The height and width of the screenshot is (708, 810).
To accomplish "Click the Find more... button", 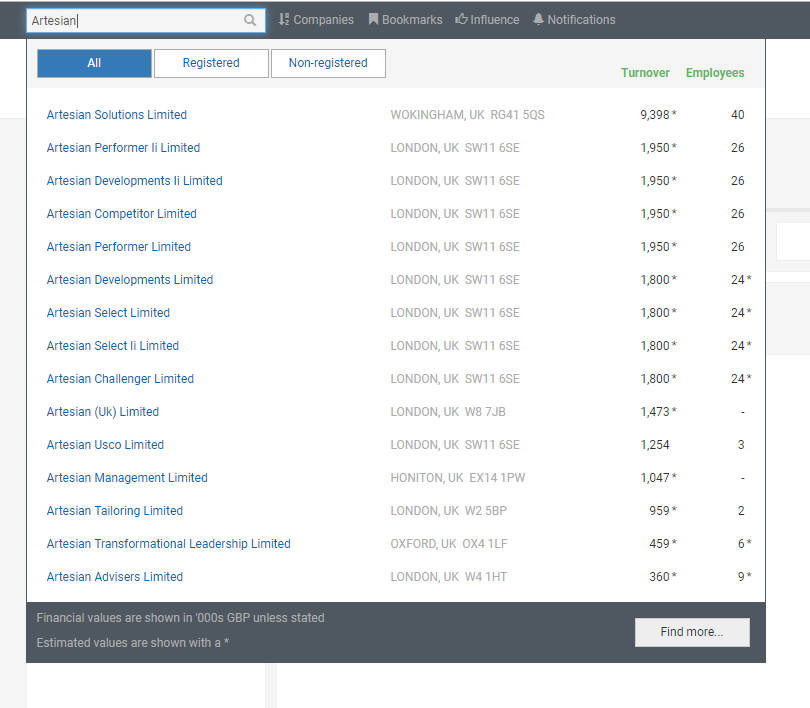I will [691, 632].
